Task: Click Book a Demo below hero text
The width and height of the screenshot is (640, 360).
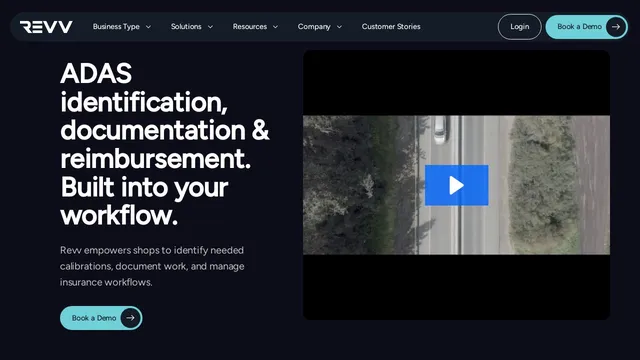Action: (101, 318)
